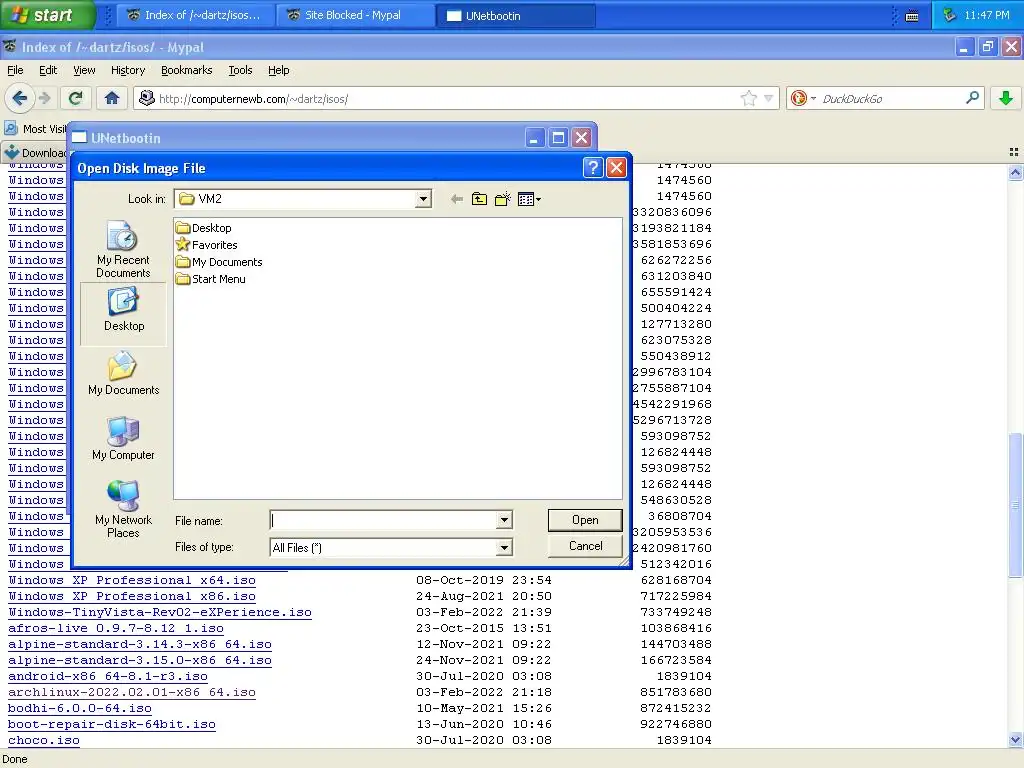Go up one folder level icon
The height and width of the screenshot is (768, 1024).
479,199
